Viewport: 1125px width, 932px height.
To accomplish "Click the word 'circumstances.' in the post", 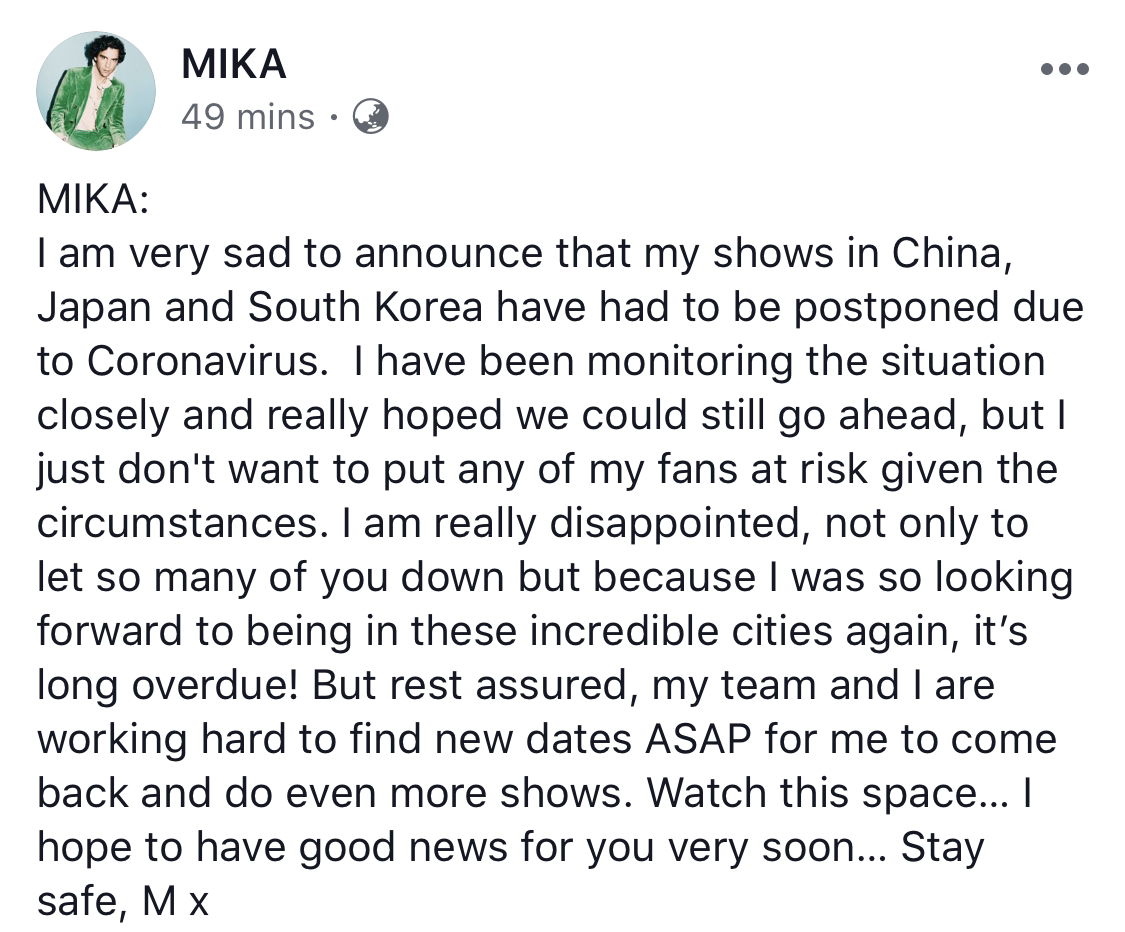I will (177, 523).
